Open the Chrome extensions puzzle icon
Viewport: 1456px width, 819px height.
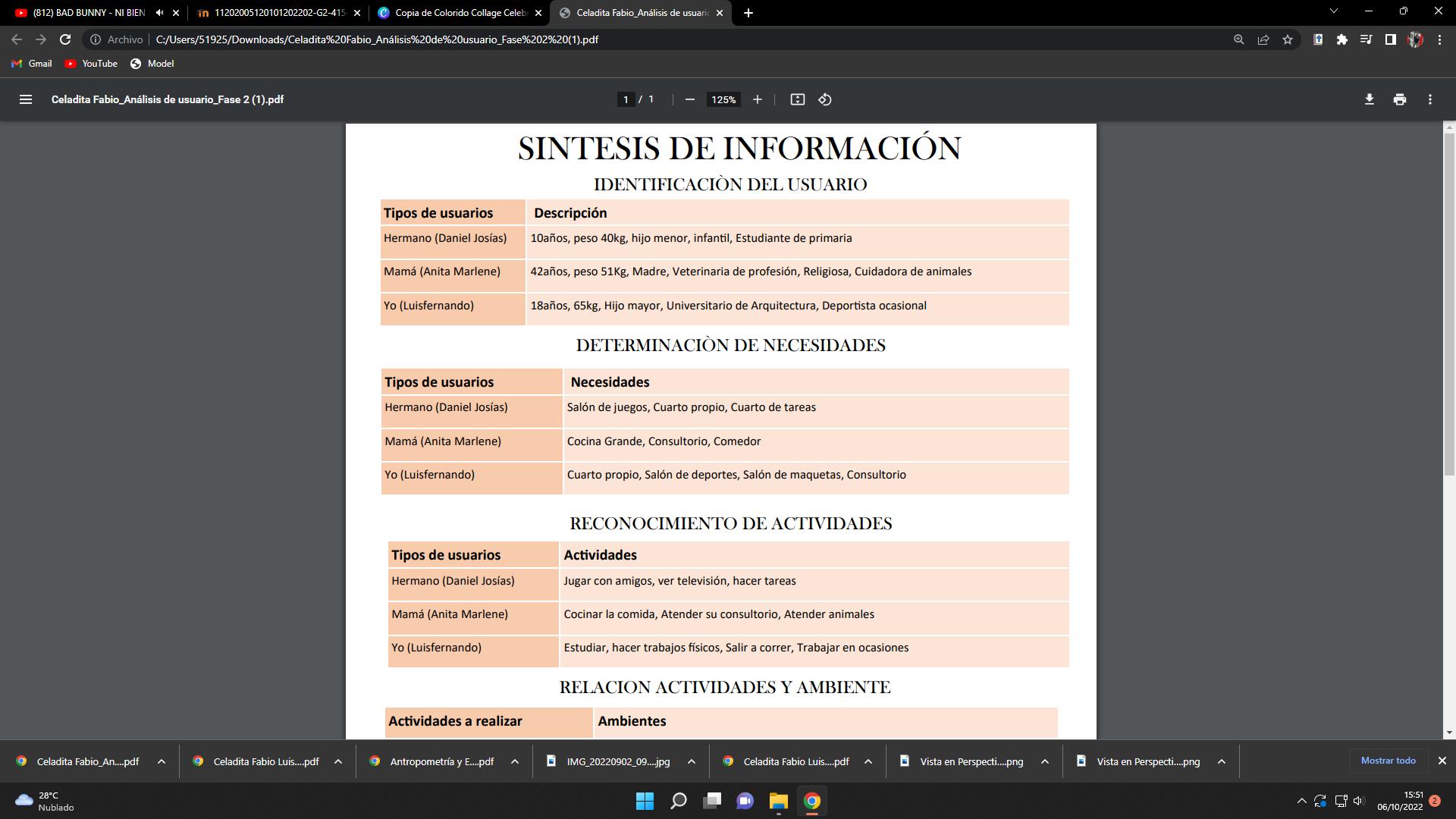tap(1342, 39)
